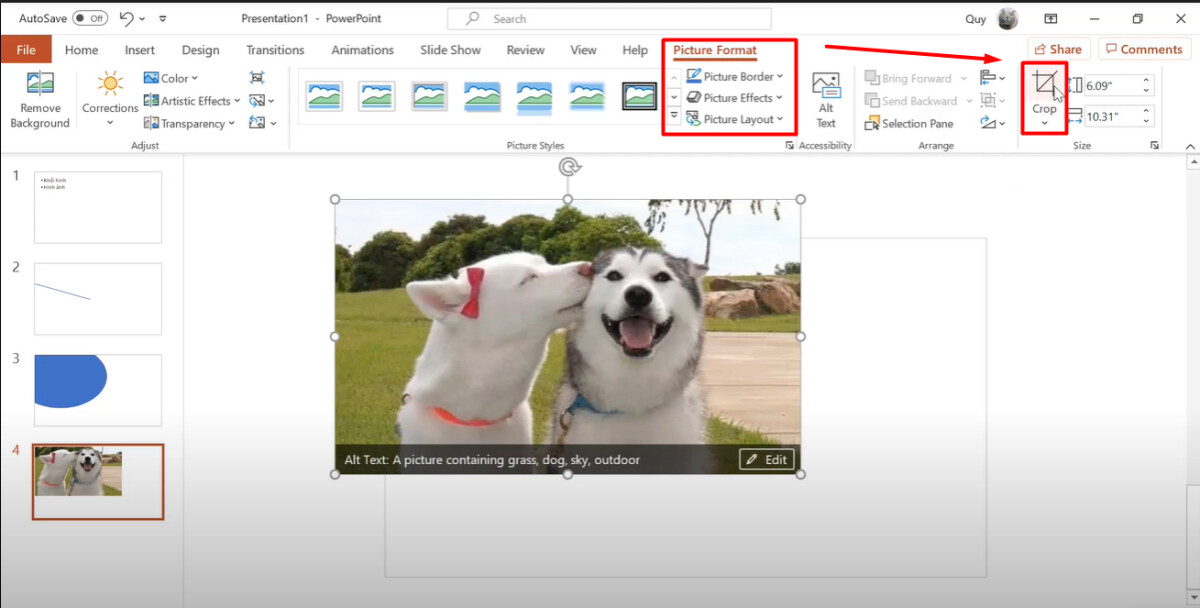Click the Comments button
This screenshot has width=1200, height=608.
tap(1144, 49)
